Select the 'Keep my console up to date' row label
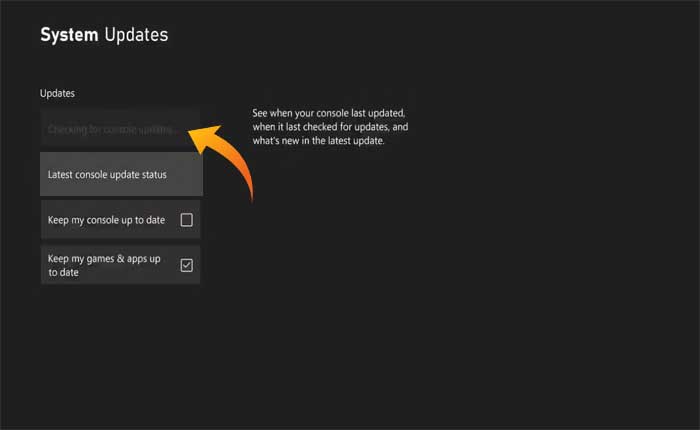The width and height of the screenshot is (700, 430). point(106,219)
